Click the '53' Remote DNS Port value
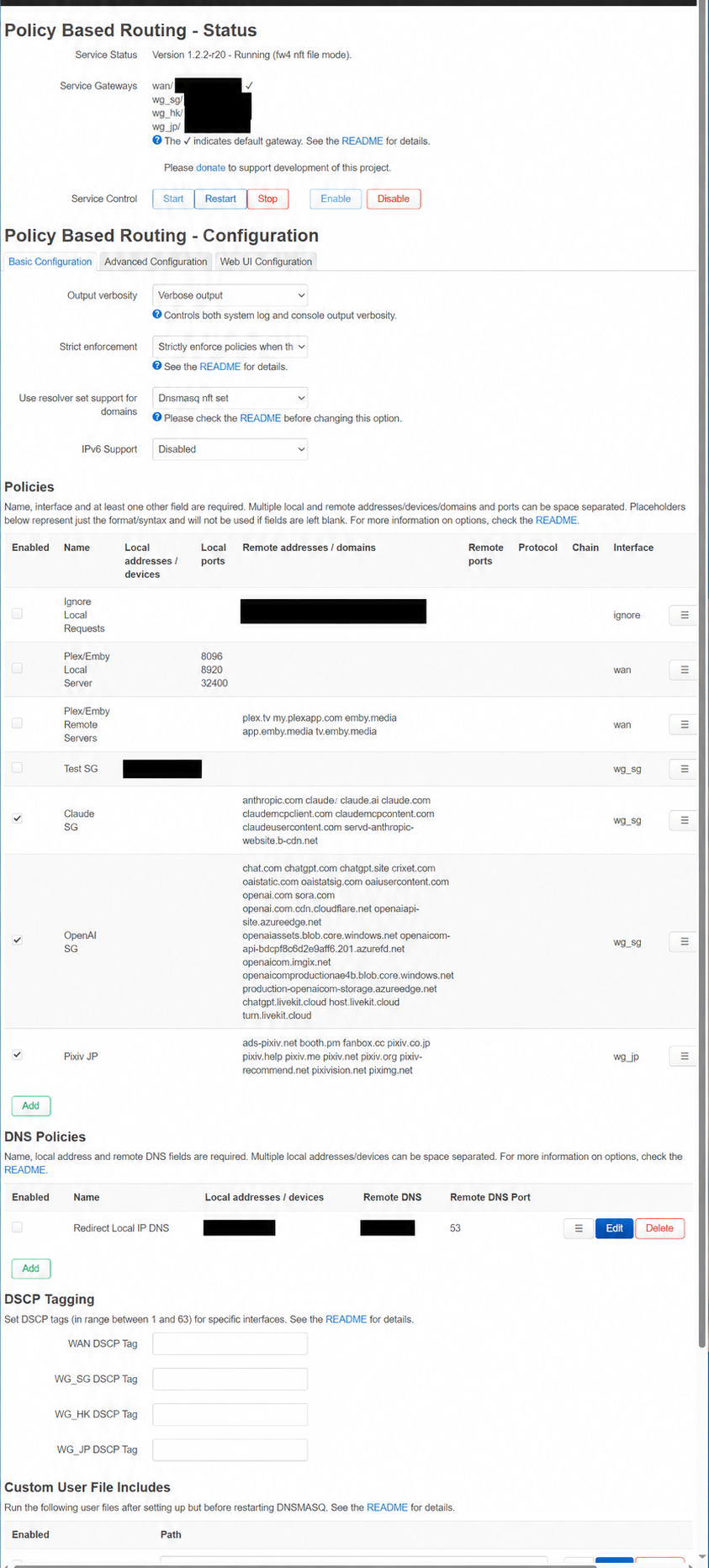 (x=455, y=1228)
